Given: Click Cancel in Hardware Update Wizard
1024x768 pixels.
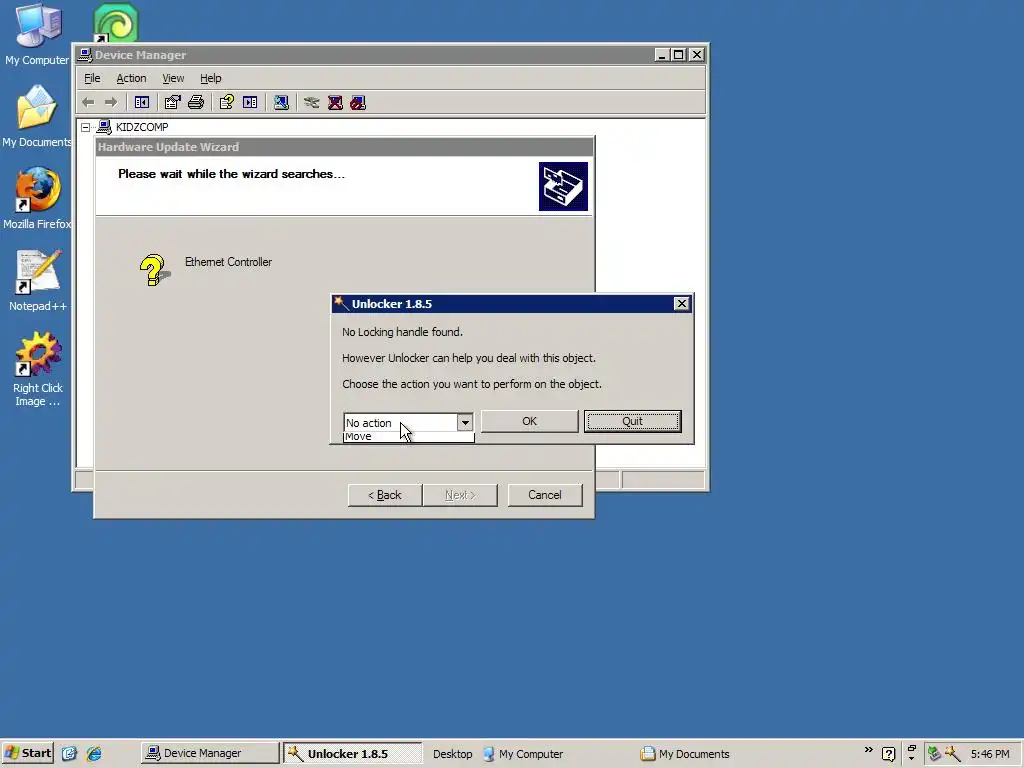Looking at the screenshot, I should tap(545, 495).
